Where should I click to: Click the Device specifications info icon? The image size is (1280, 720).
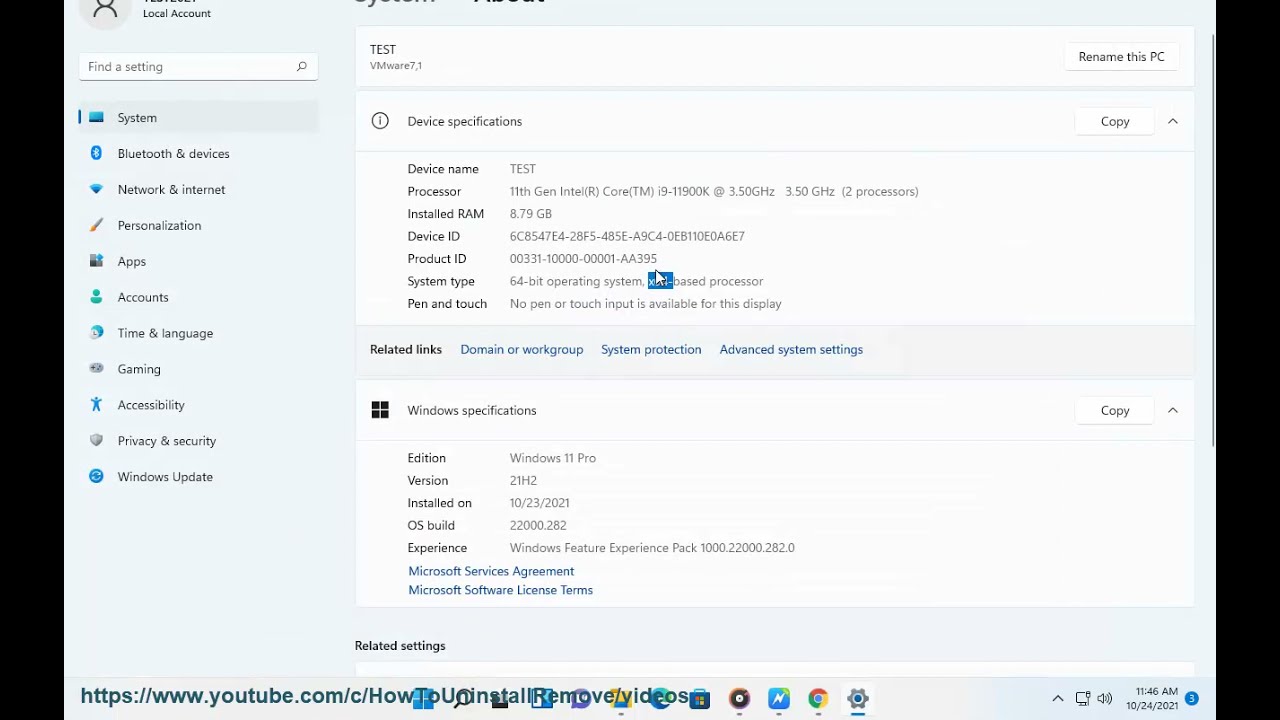380,121
